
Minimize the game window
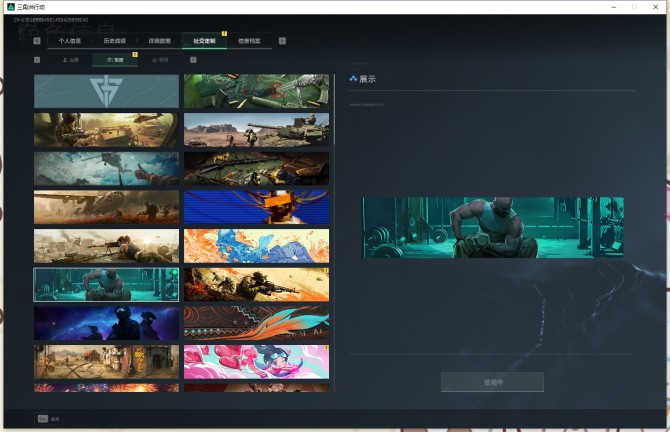click(x=614, y=7)
